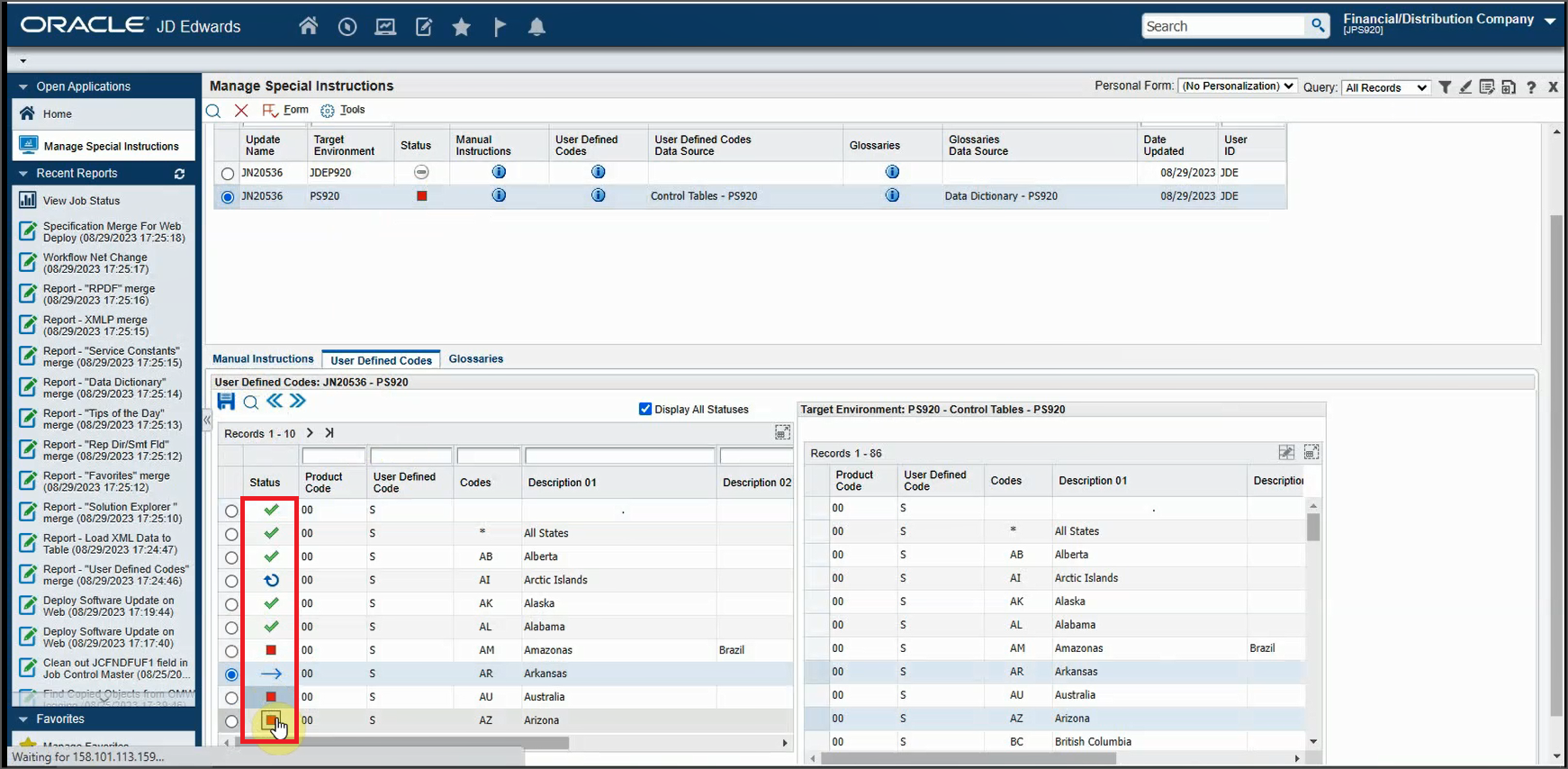Click the compose/edit icon in the top bar

[x=424, y=27]
